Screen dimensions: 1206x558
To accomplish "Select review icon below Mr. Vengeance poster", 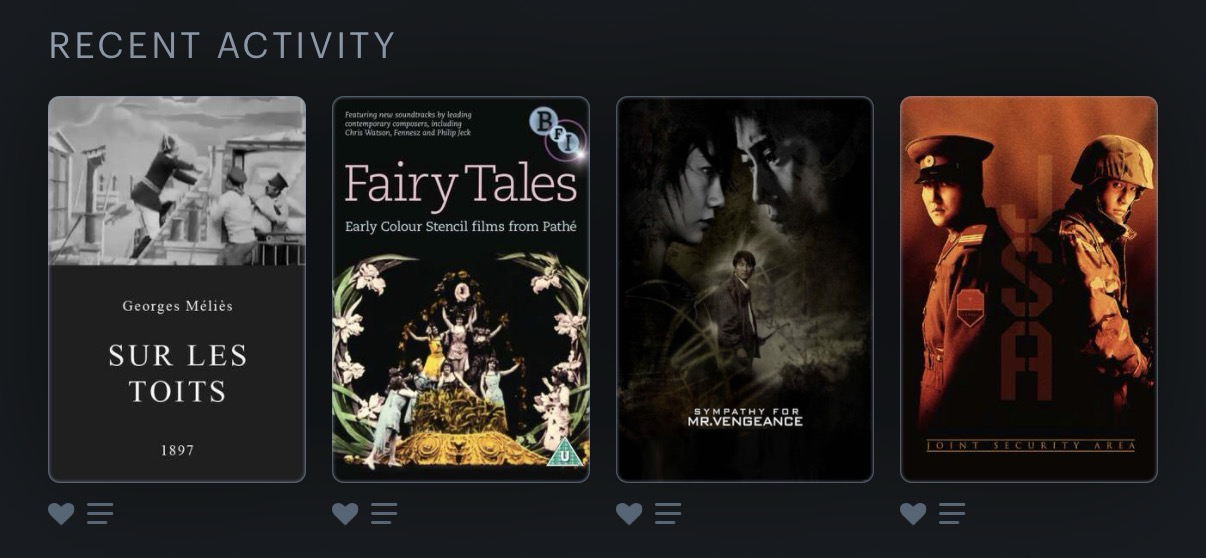I will (668, 514).
